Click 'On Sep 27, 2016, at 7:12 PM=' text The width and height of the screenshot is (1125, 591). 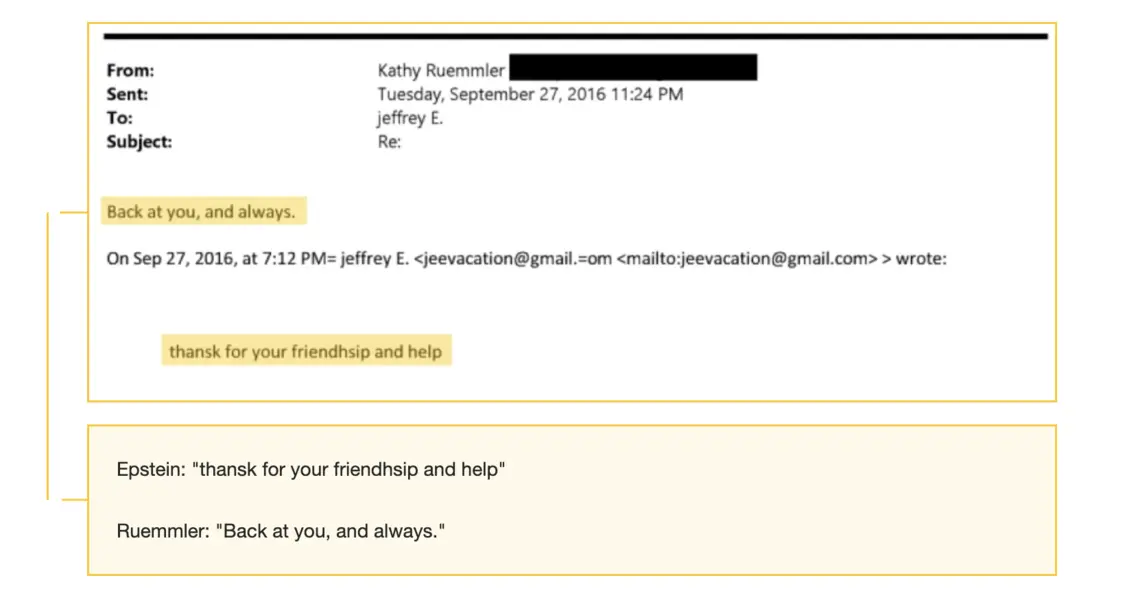click(x=221, y=259)
